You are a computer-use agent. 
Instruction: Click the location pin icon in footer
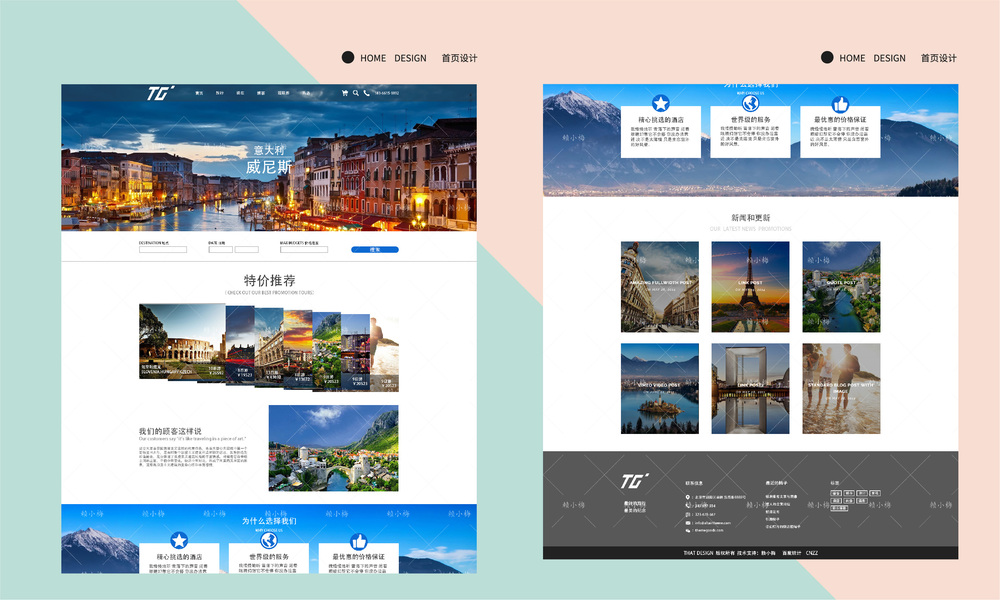click(688, 497)
